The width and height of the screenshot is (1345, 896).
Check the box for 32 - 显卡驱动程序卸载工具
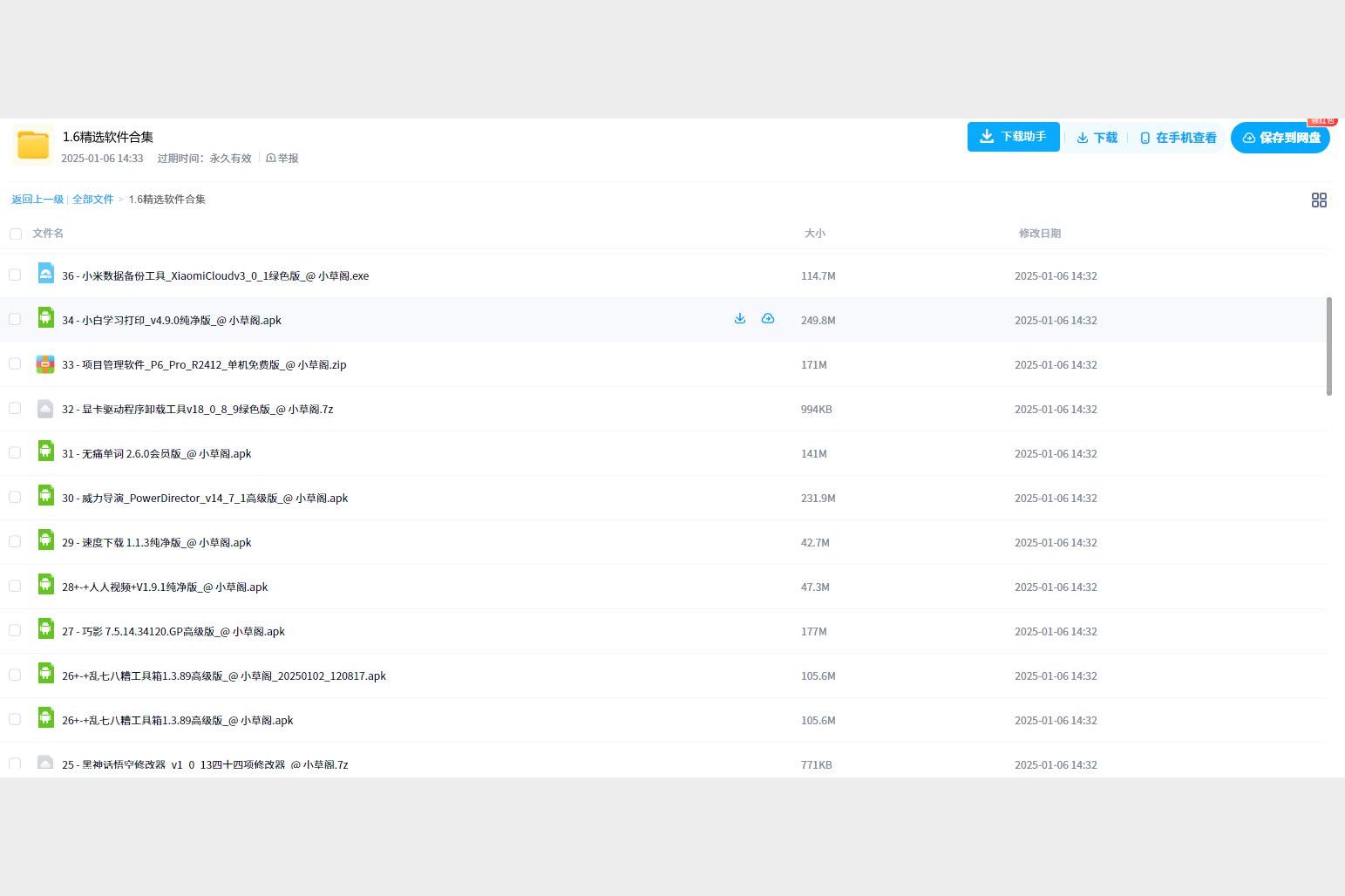tap(15, 408)
